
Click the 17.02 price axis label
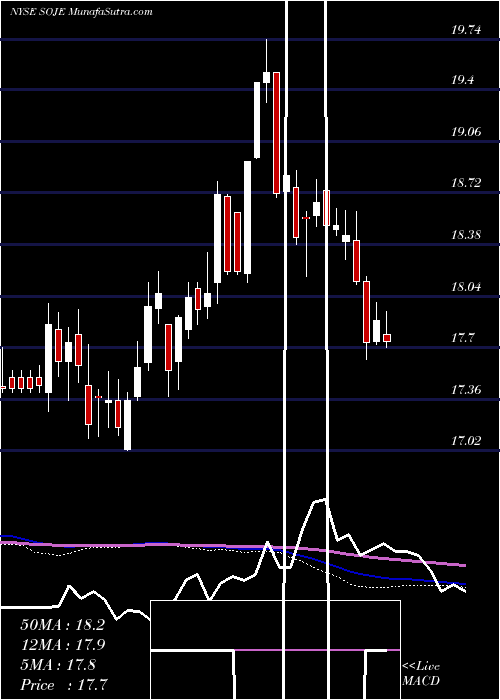click(x=466, y=441)
